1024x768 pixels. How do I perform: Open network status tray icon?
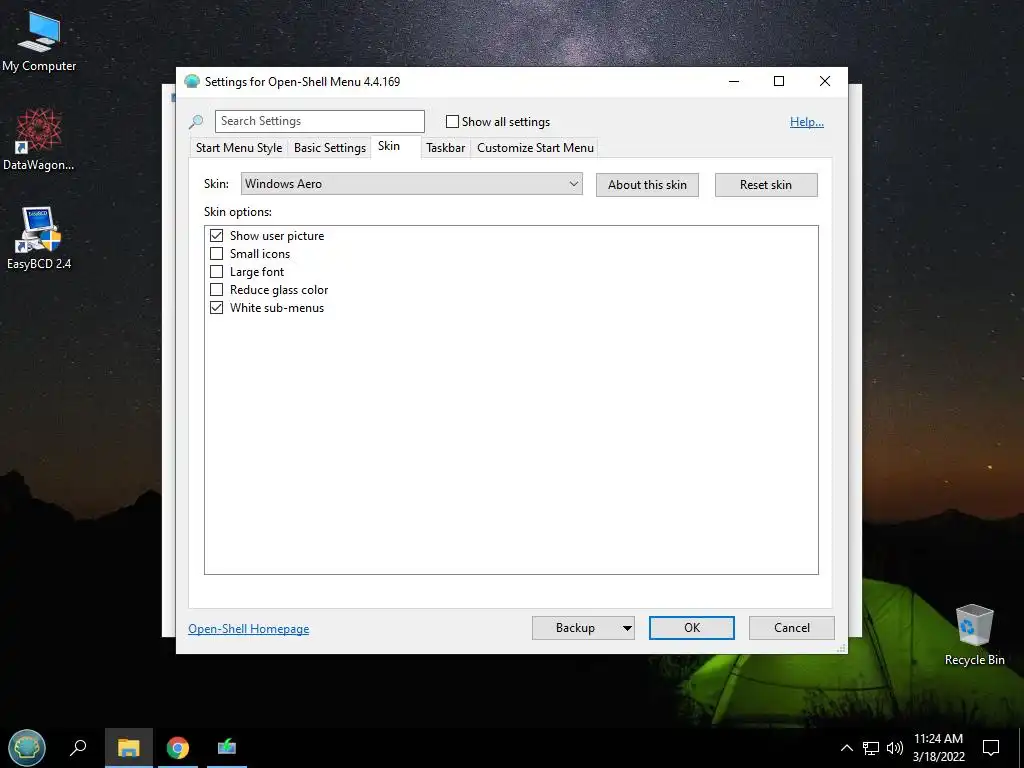point(871,748)
